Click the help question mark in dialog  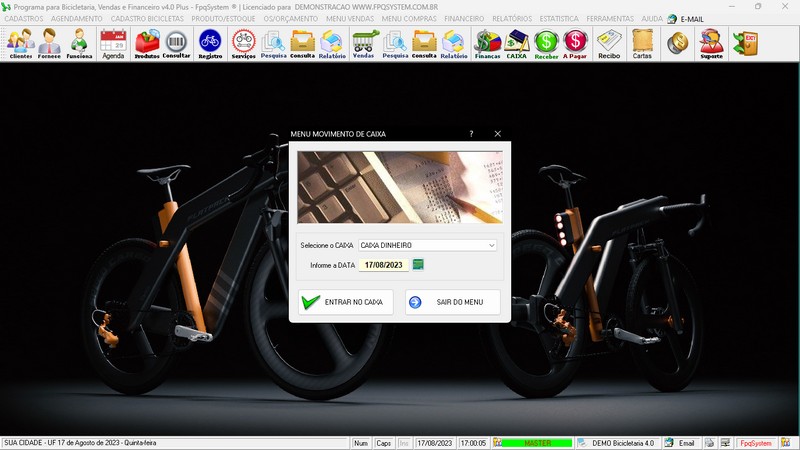pos(471,134)
